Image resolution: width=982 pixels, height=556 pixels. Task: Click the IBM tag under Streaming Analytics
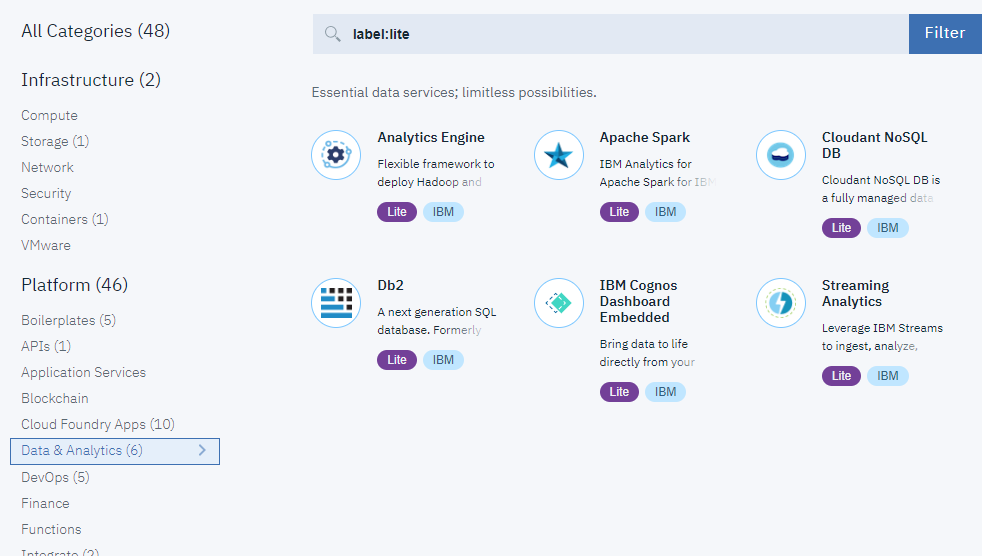[888, 376]
